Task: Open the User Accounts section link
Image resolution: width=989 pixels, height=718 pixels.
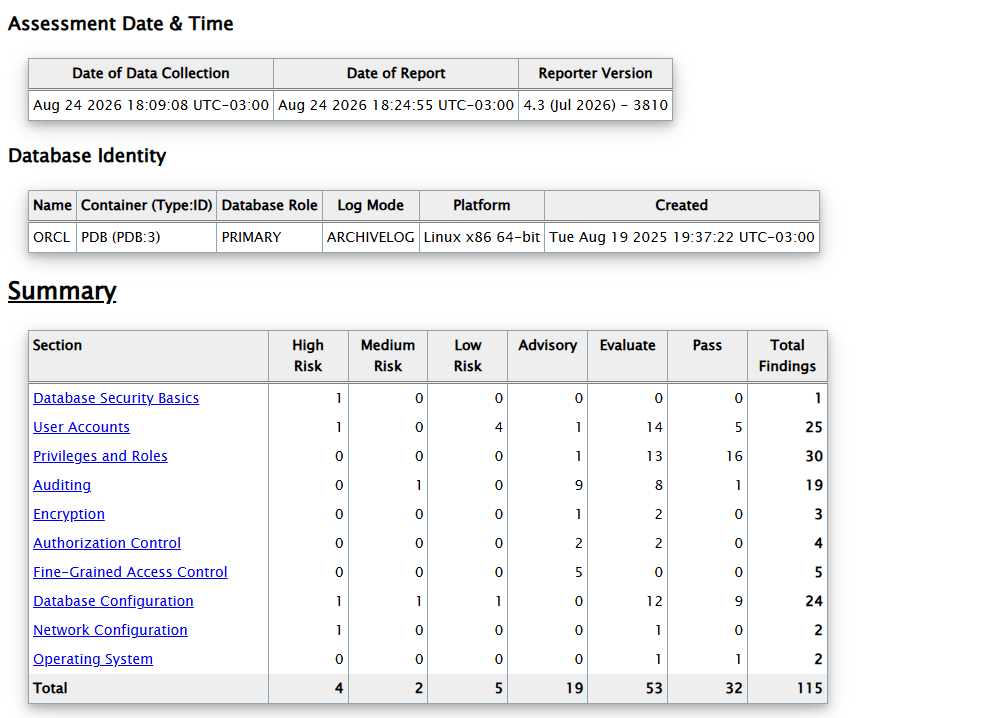Action: [x=81, y=427]
